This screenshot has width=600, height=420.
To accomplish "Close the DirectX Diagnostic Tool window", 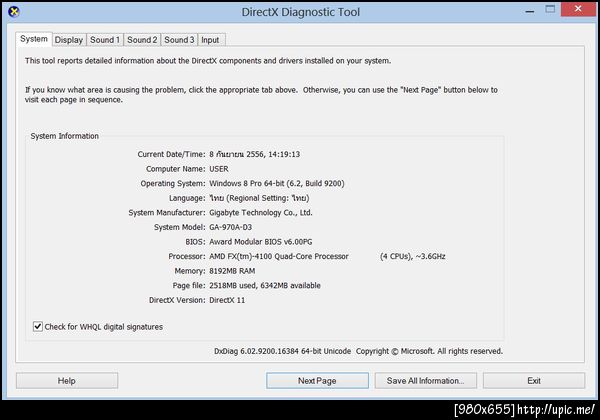I will coord(578,9).
